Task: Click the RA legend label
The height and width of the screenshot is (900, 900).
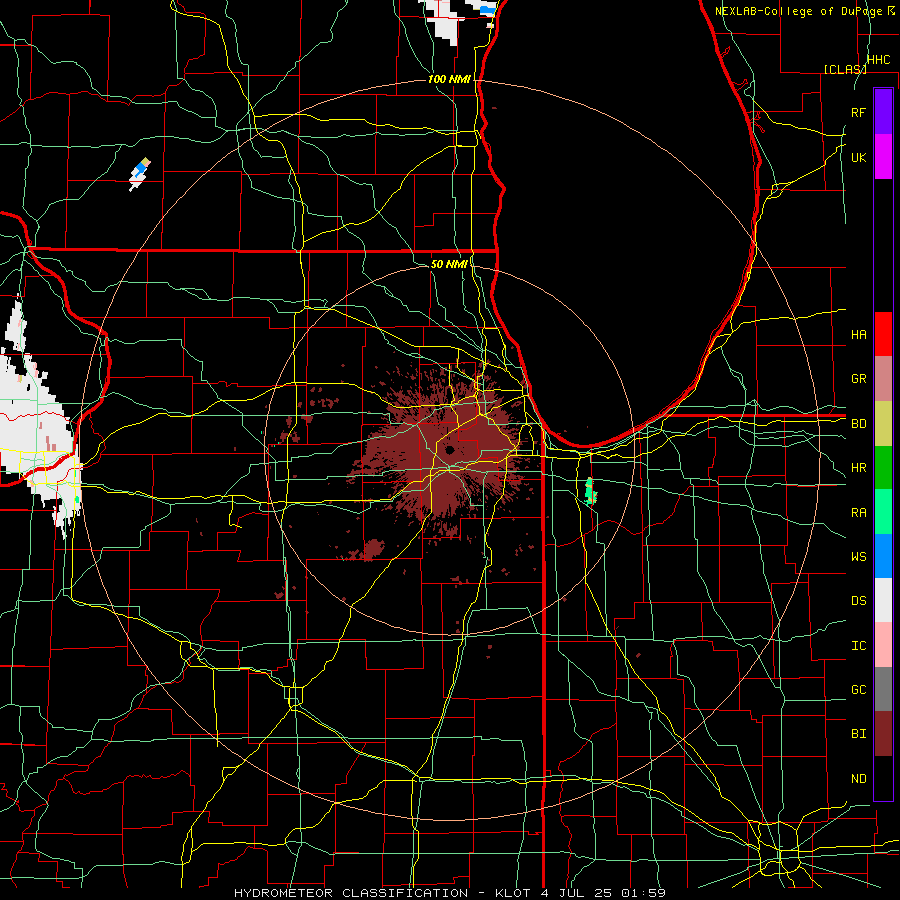Action: click(858, 513)
